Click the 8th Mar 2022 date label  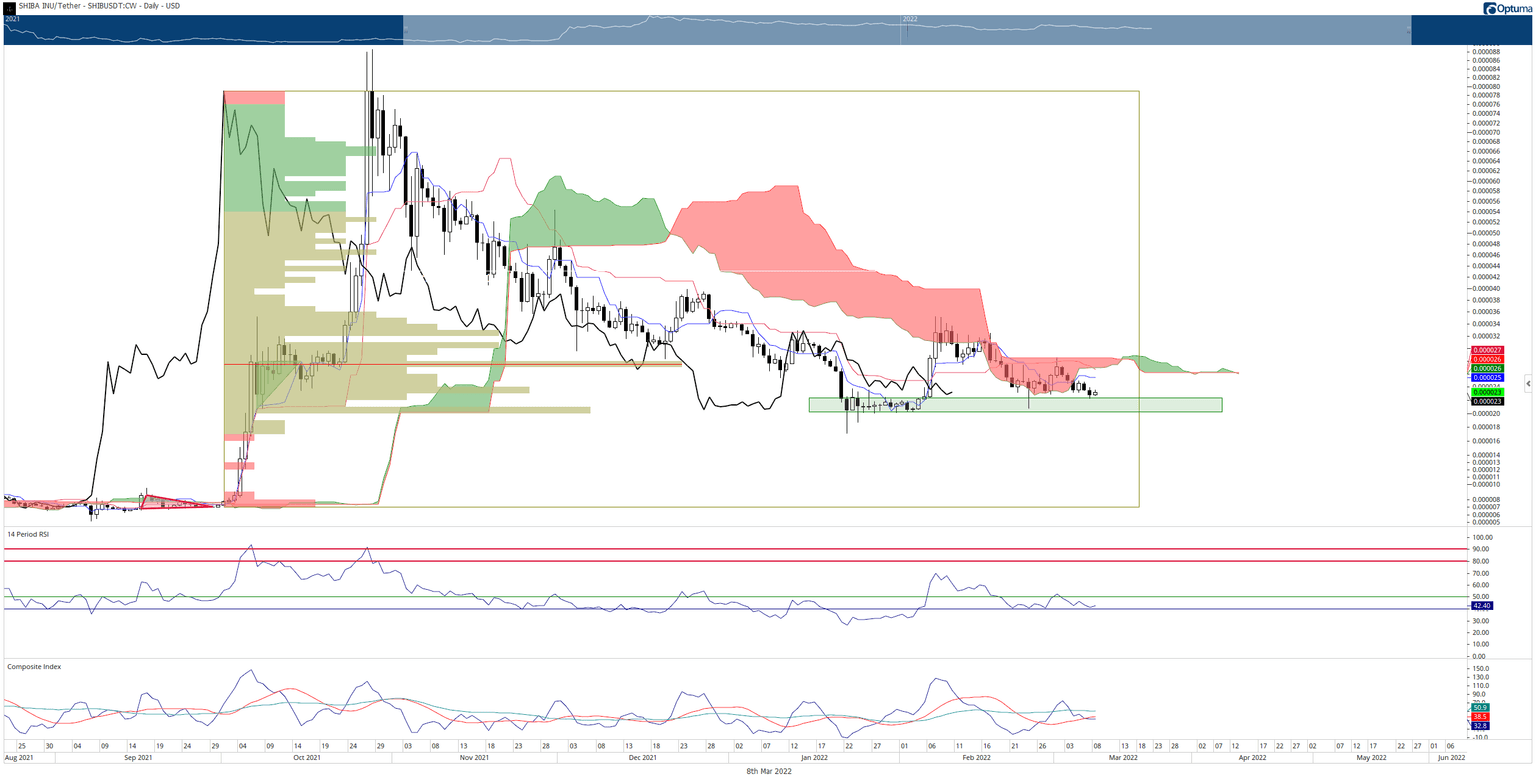768,772
